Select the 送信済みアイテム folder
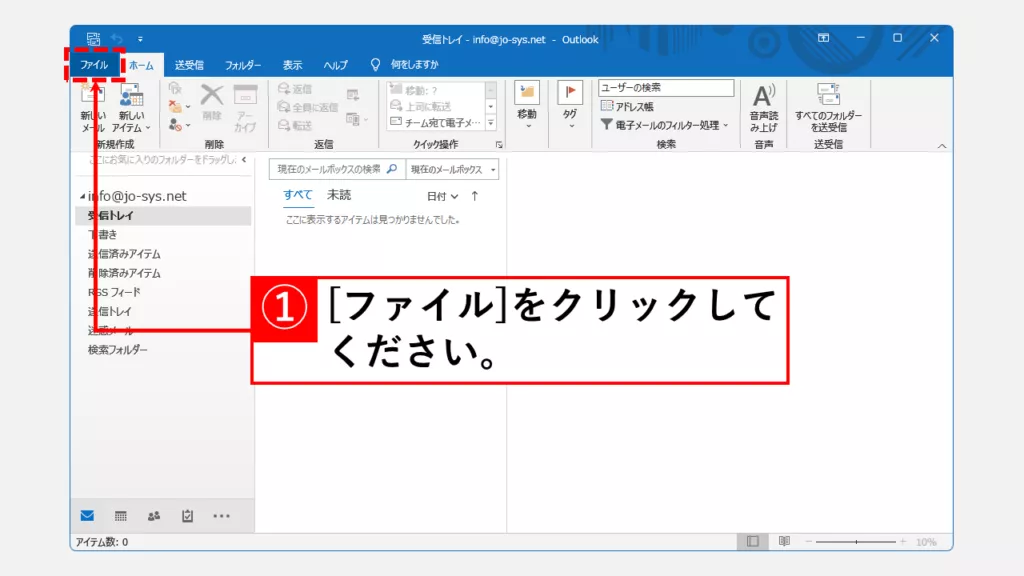 pos(124,254)
